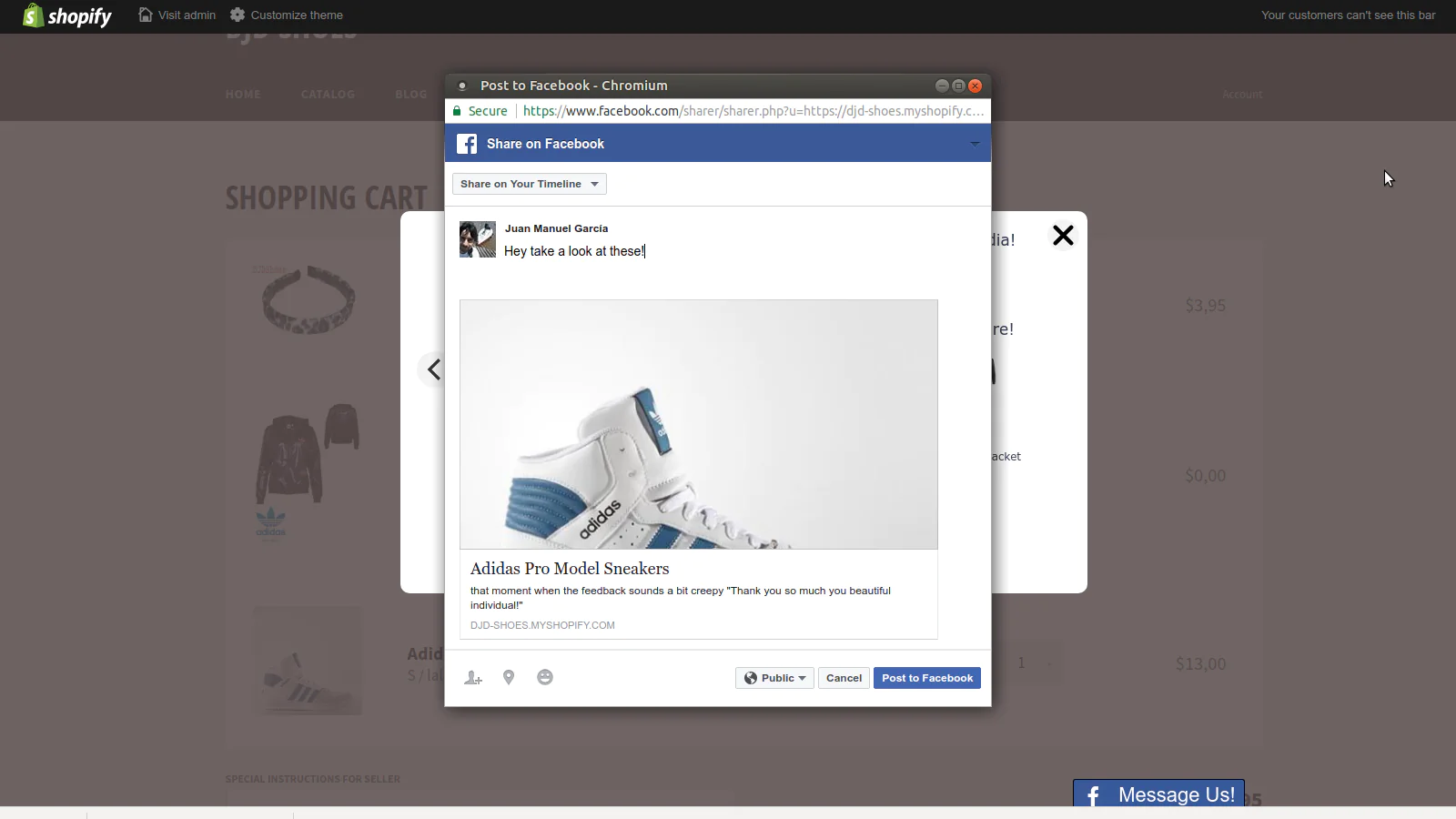
Task: Click the check in location pin icon
Action: [x=509, y=677]
